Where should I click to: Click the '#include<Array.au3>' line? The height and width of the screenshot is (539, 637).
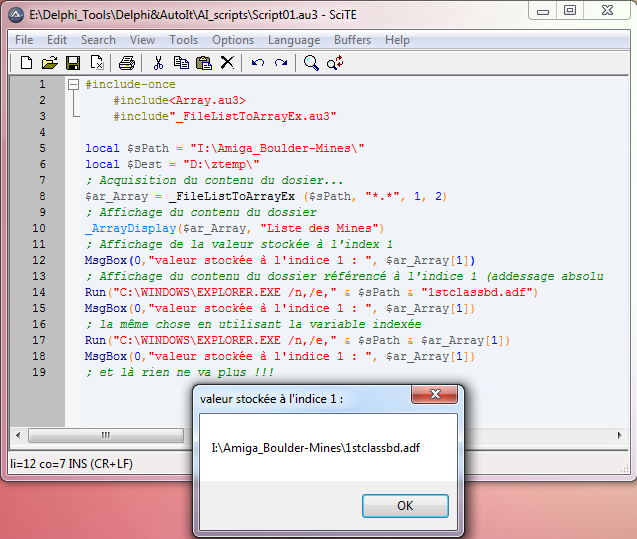pyautogui.click(x=180, y=100)
